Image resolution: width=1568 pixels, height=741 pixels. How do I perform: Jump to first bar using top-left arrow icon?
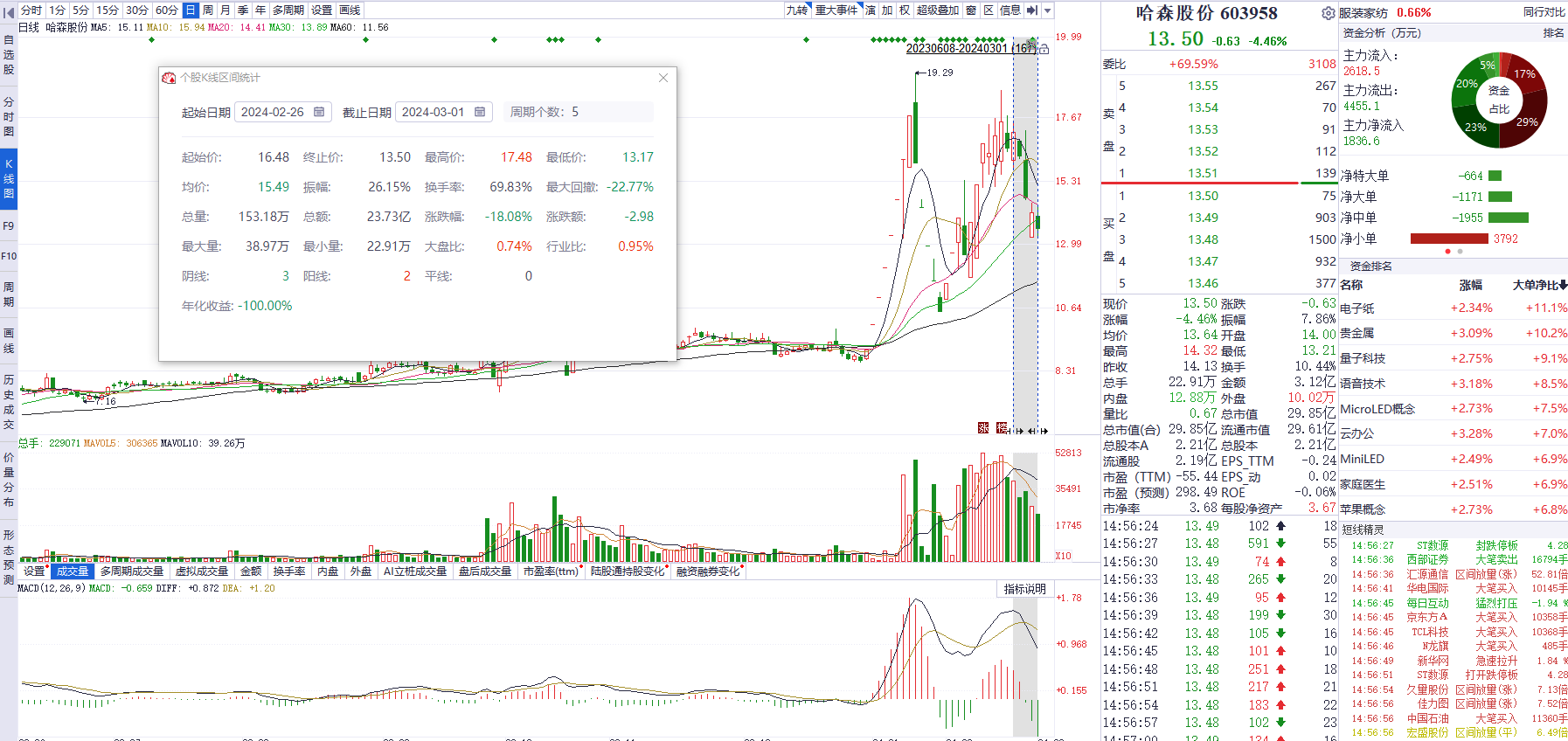pos(9,11)
